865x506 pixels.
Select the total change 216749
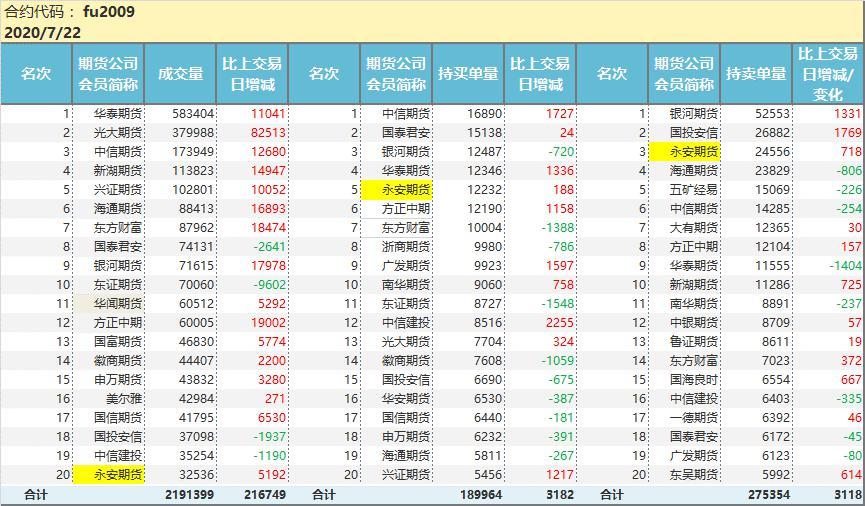coord(265,495)
